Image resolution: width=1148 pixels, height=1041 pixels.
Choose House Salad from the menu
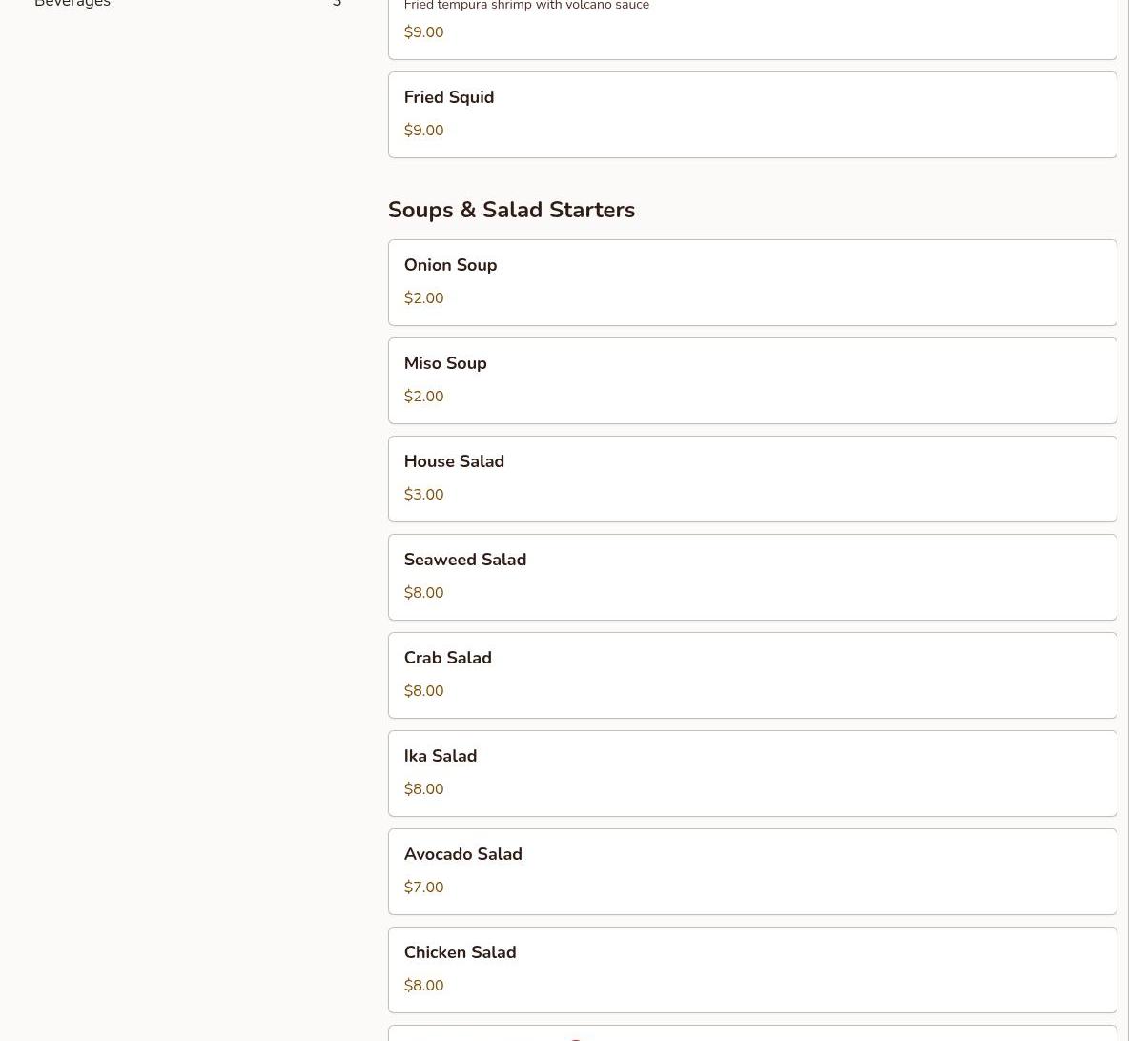(752, 479)
